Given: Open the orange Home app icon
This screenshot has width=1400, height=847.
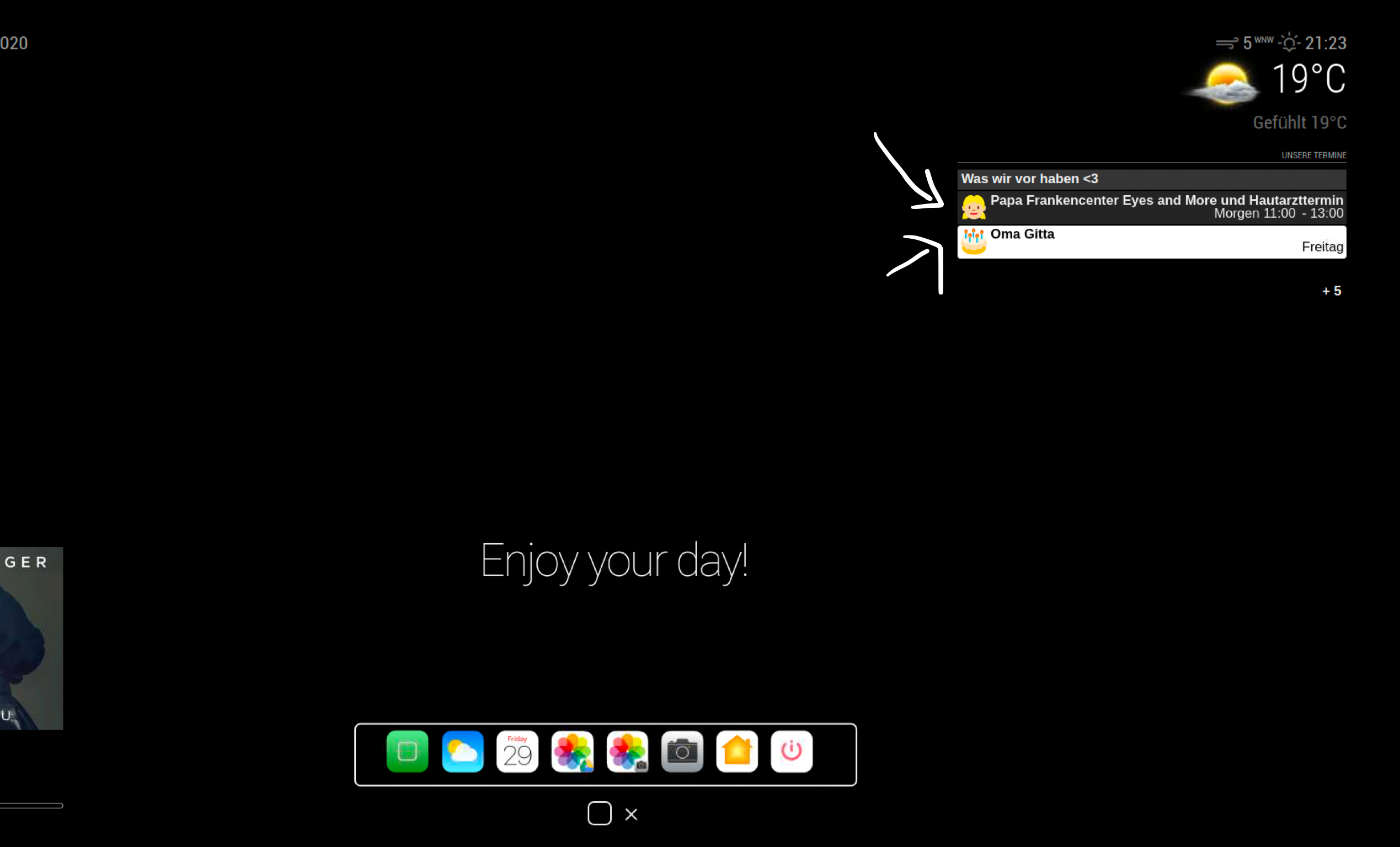Looking at the screenshot, I should (x=737, y=751).
